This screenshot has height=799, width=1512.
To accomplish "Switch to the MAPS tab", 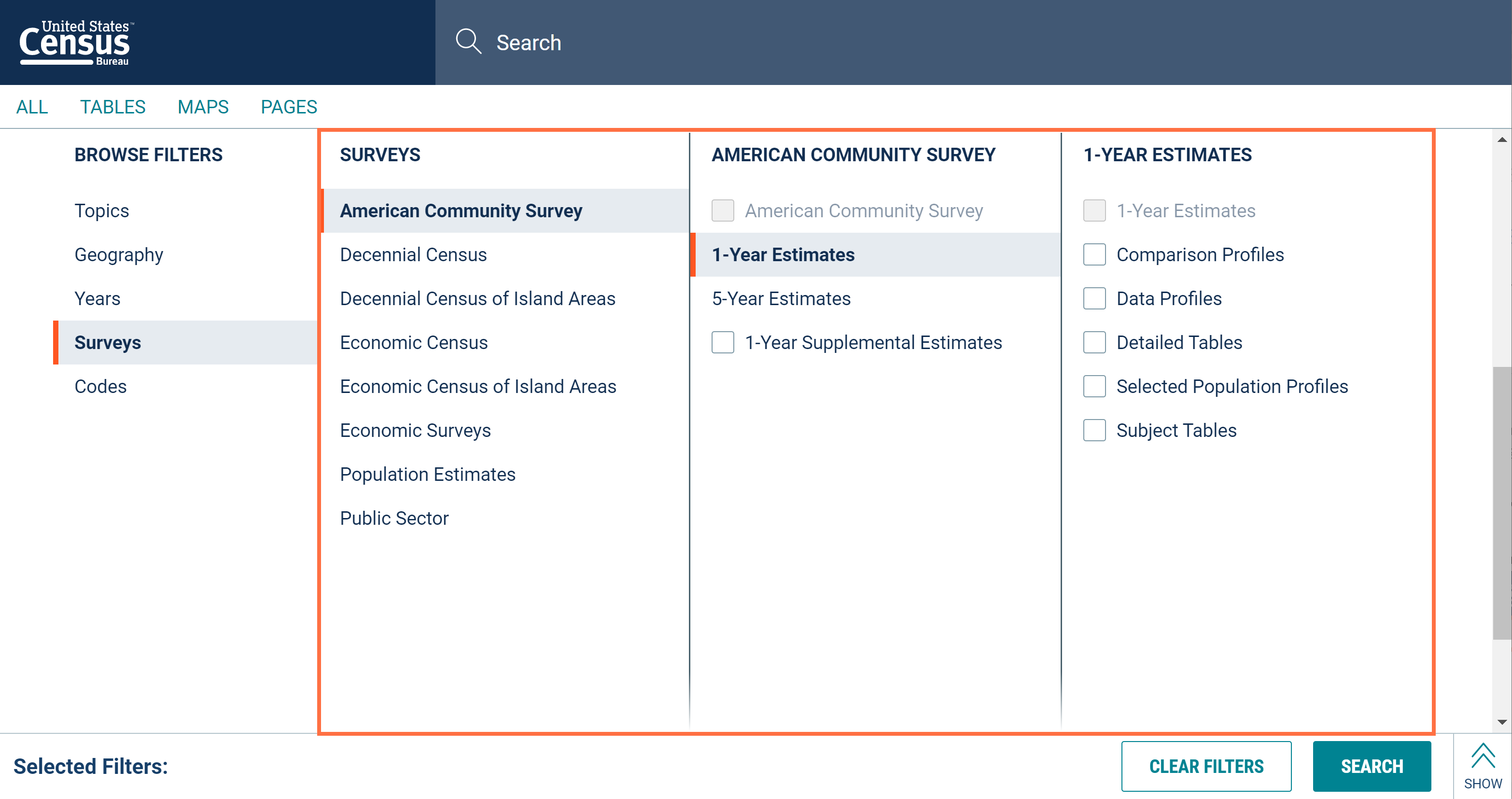I will (203, 107).
